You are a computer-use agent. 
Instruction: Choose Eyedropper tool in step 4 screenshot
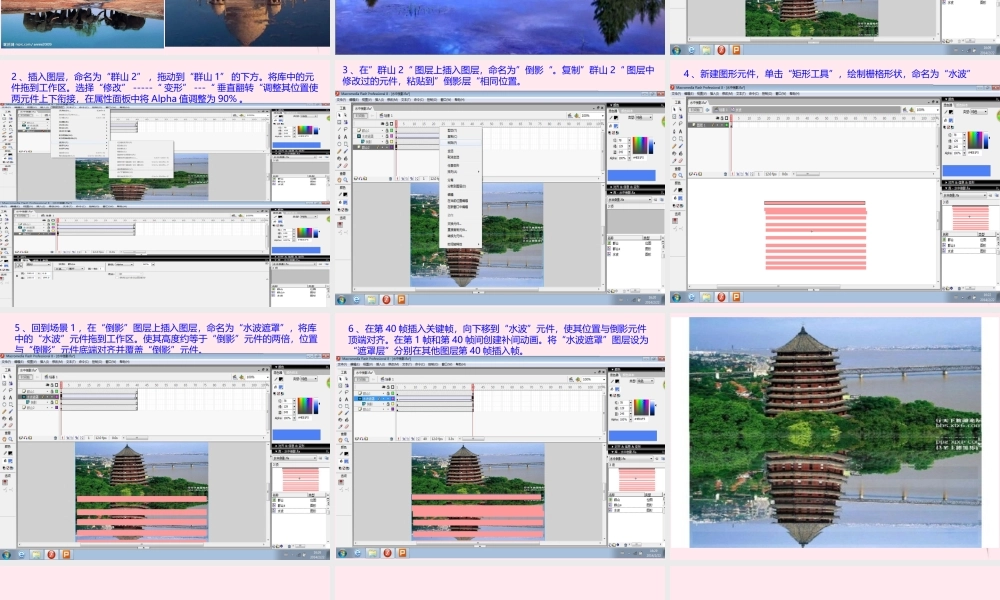[674, 161]
